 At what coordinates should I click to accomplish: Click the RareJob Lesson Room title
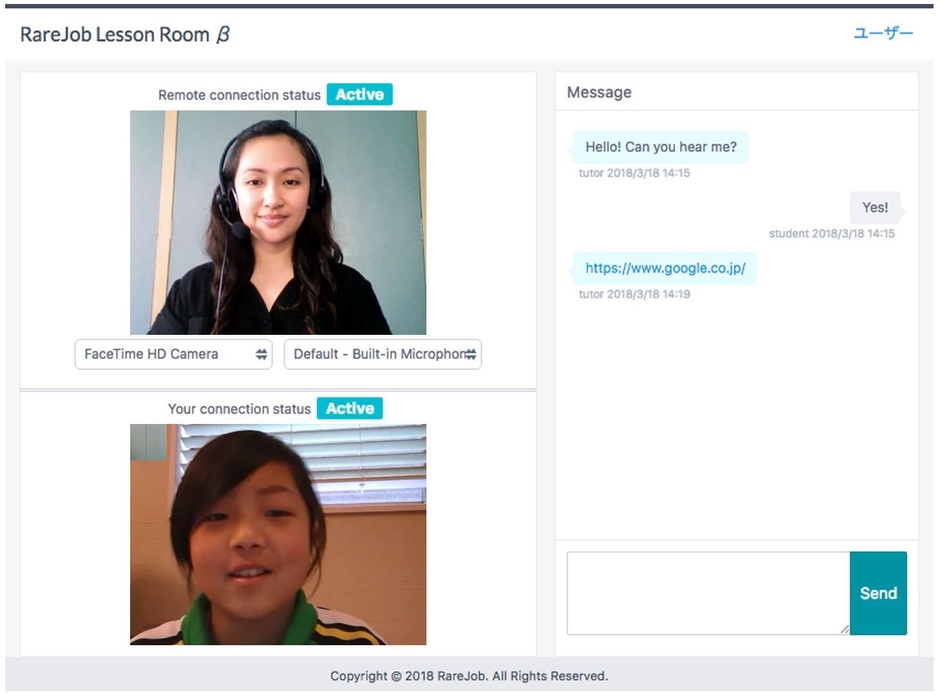point(125,35)
